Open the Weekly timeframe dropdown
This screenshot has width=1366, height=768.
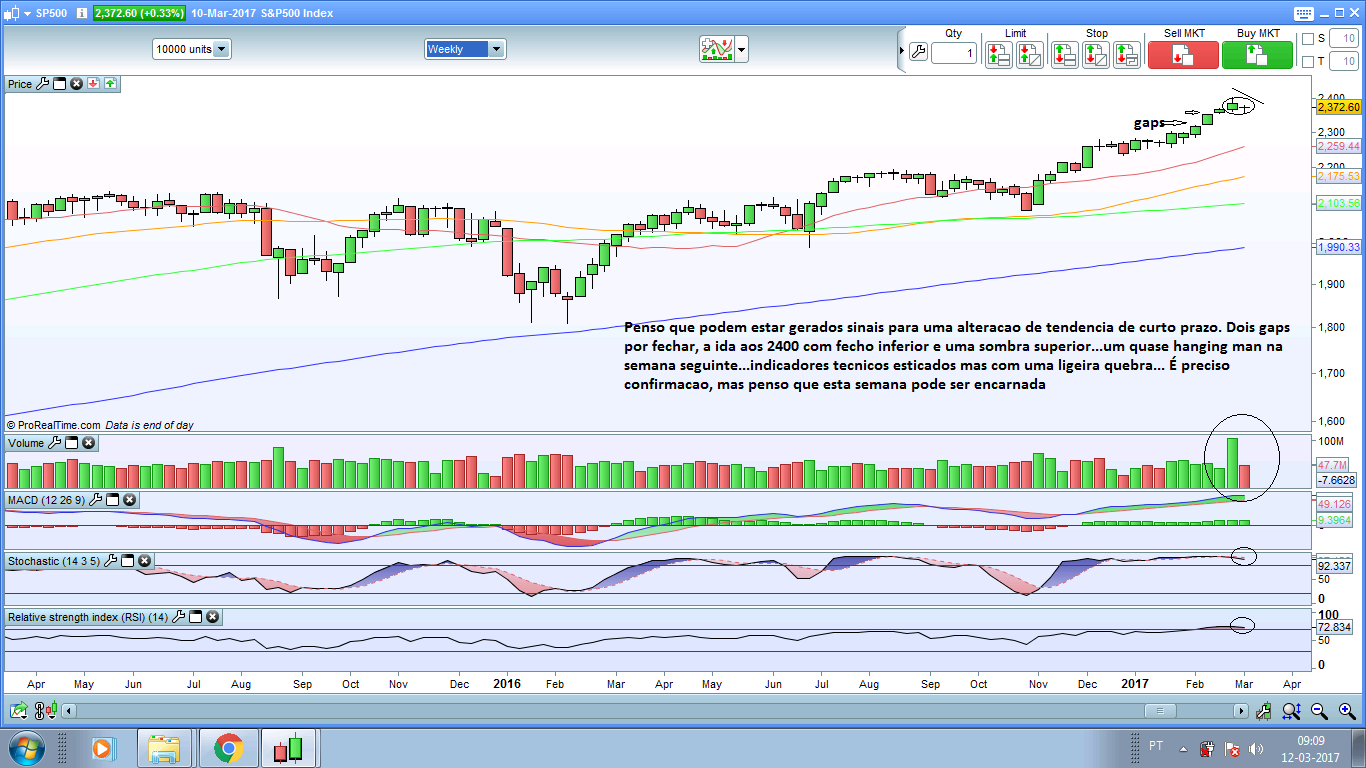(x=466, y=49)
